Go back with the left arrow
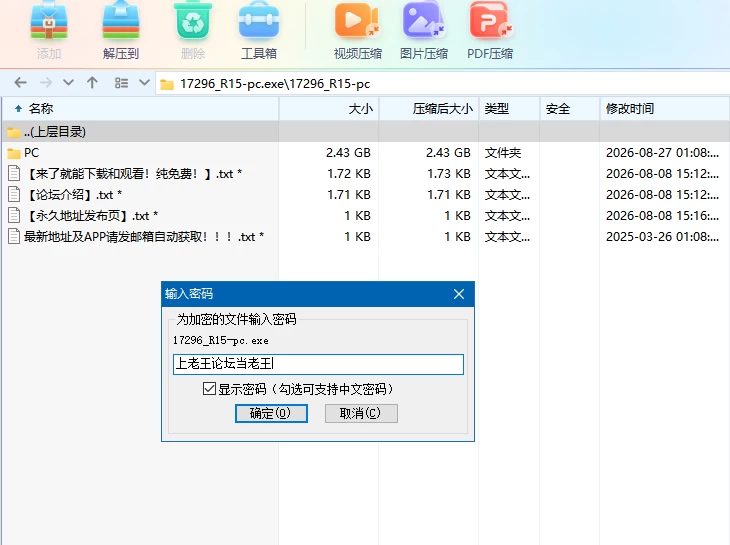The image size is (730, 545). point(20,83)
